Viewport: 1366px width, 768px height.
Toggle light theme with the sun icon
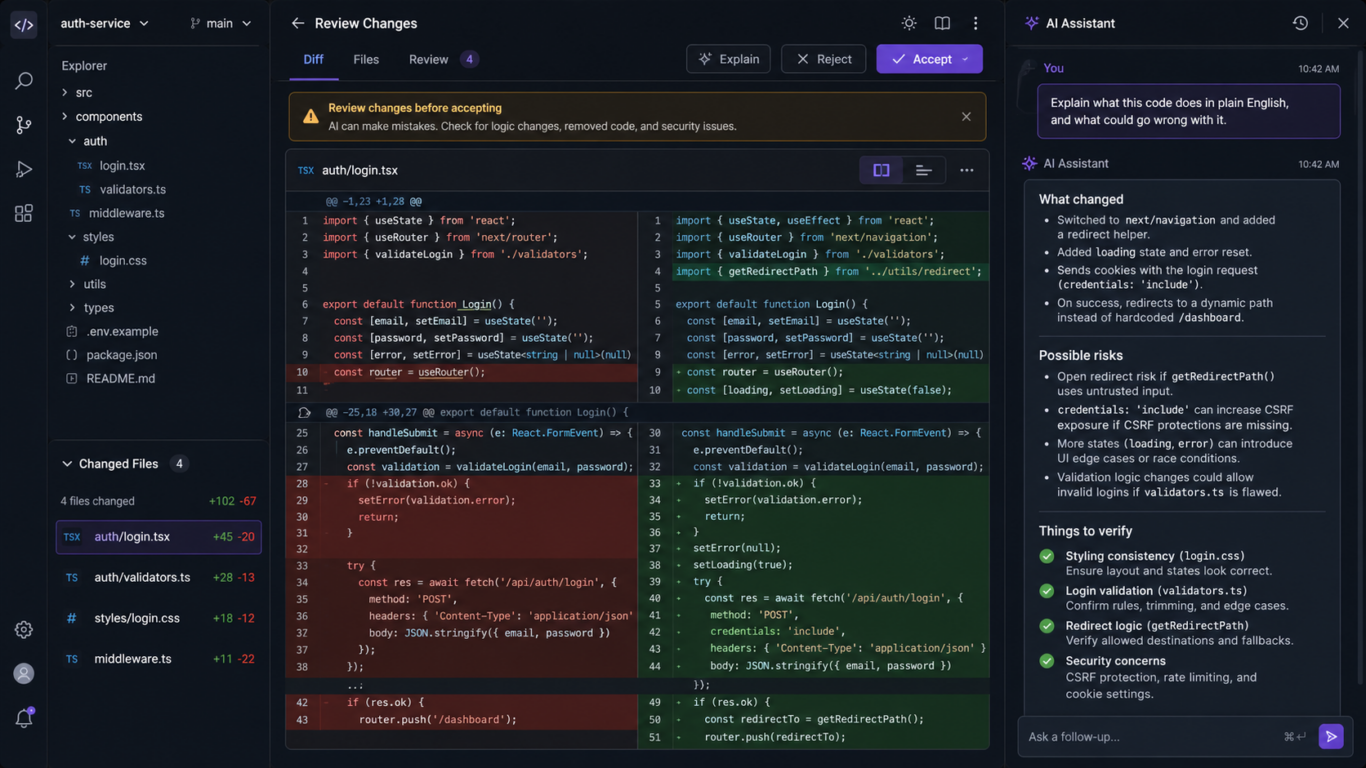click(x=908, y=22)
